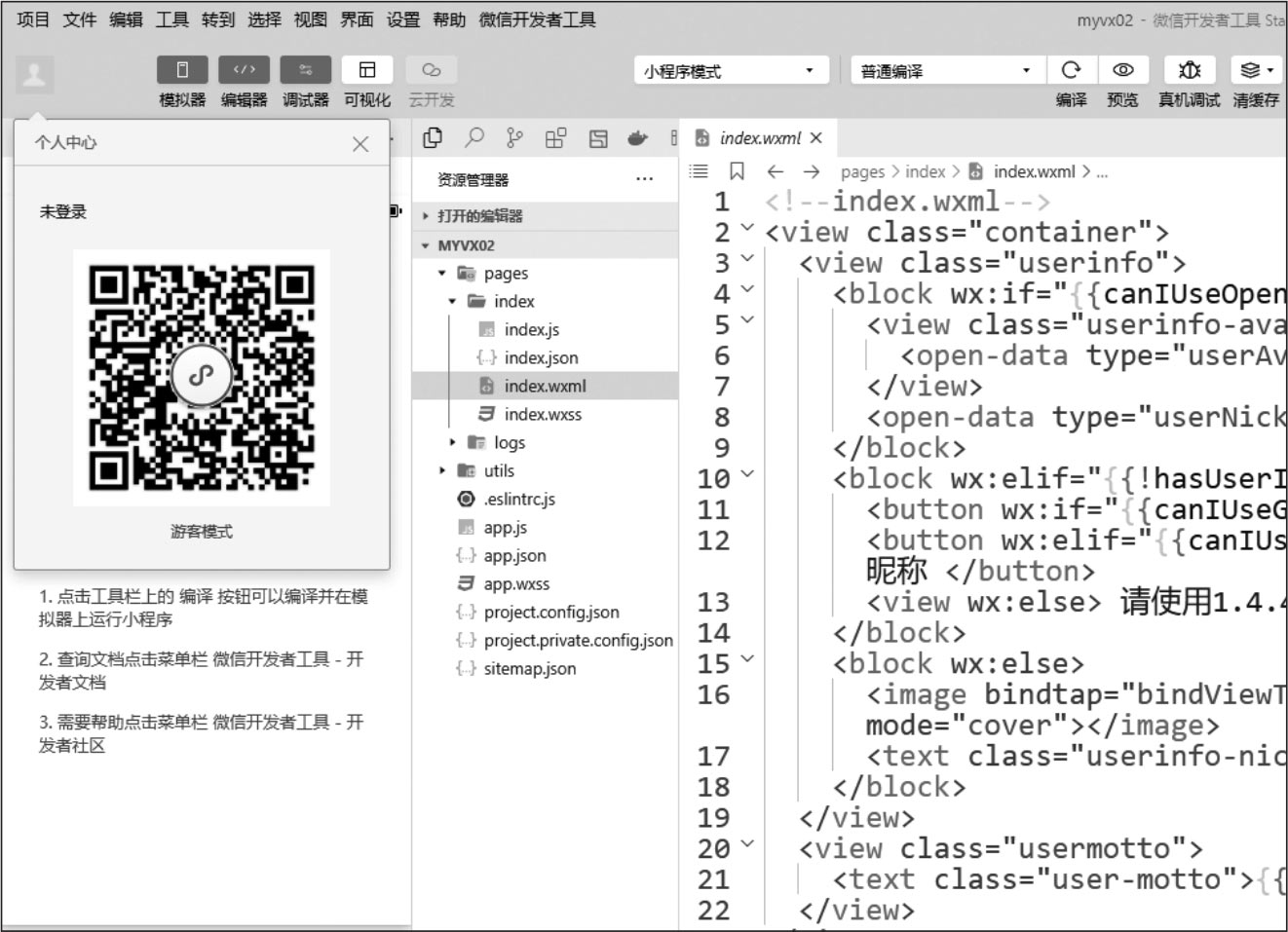Switch to the index.wxml editor tab
This screenshot has width=1288, height=932.
point(760,138)
